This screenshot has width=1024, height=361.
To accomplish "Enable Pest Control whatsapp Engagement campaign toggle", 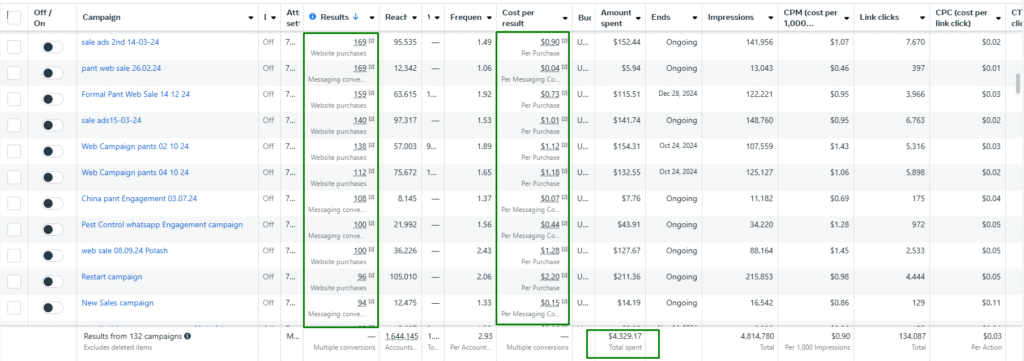I will pos(52,229).
